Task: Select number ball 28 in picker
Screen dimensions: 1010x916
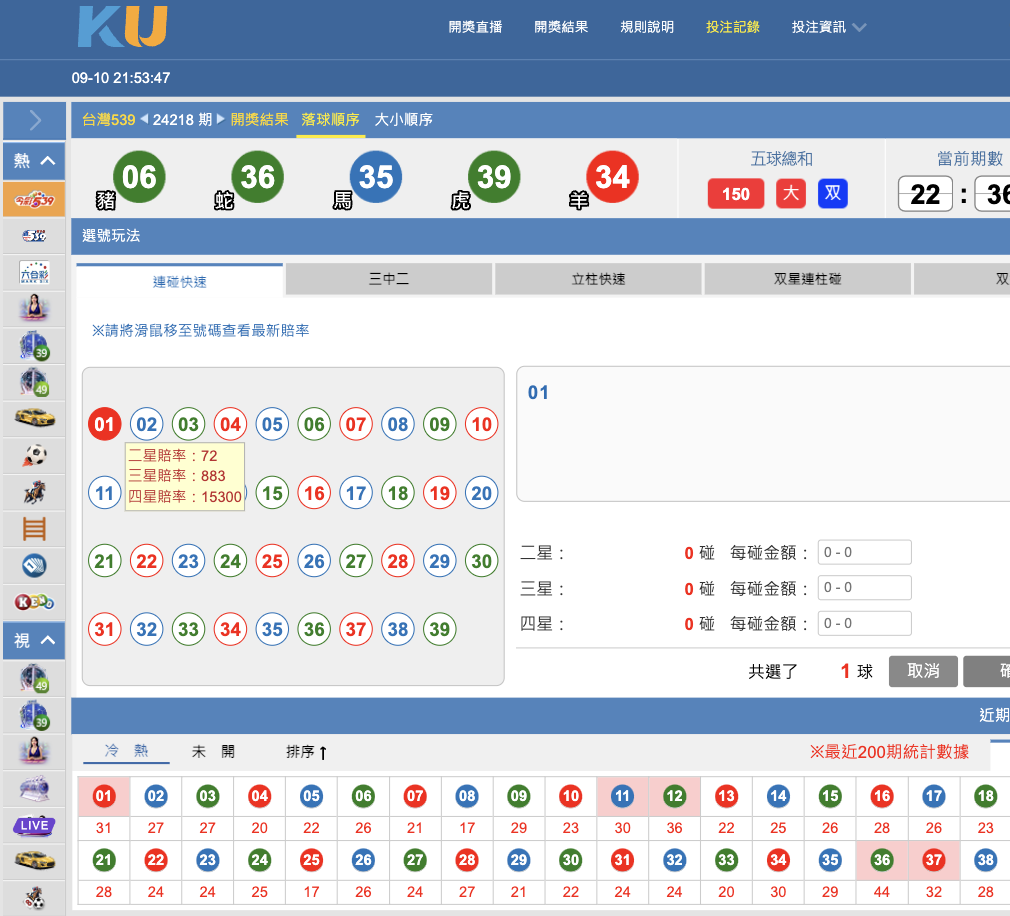Action: tap(398, 561)
